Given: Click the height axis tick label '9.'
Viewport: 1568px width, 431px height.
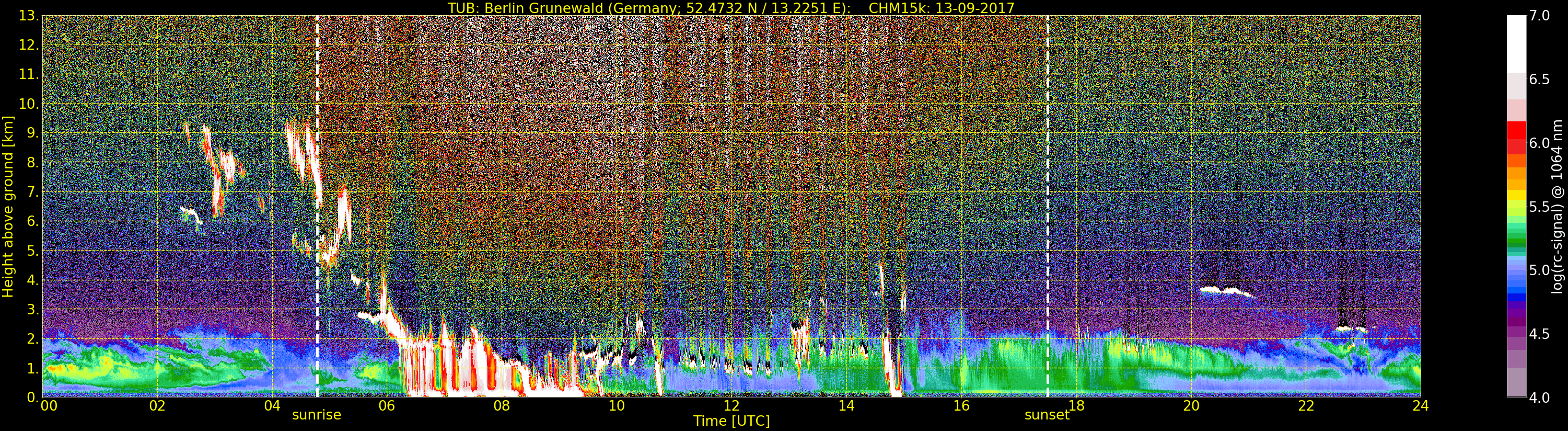Looking at the screenshot, I should pos(33,133).
